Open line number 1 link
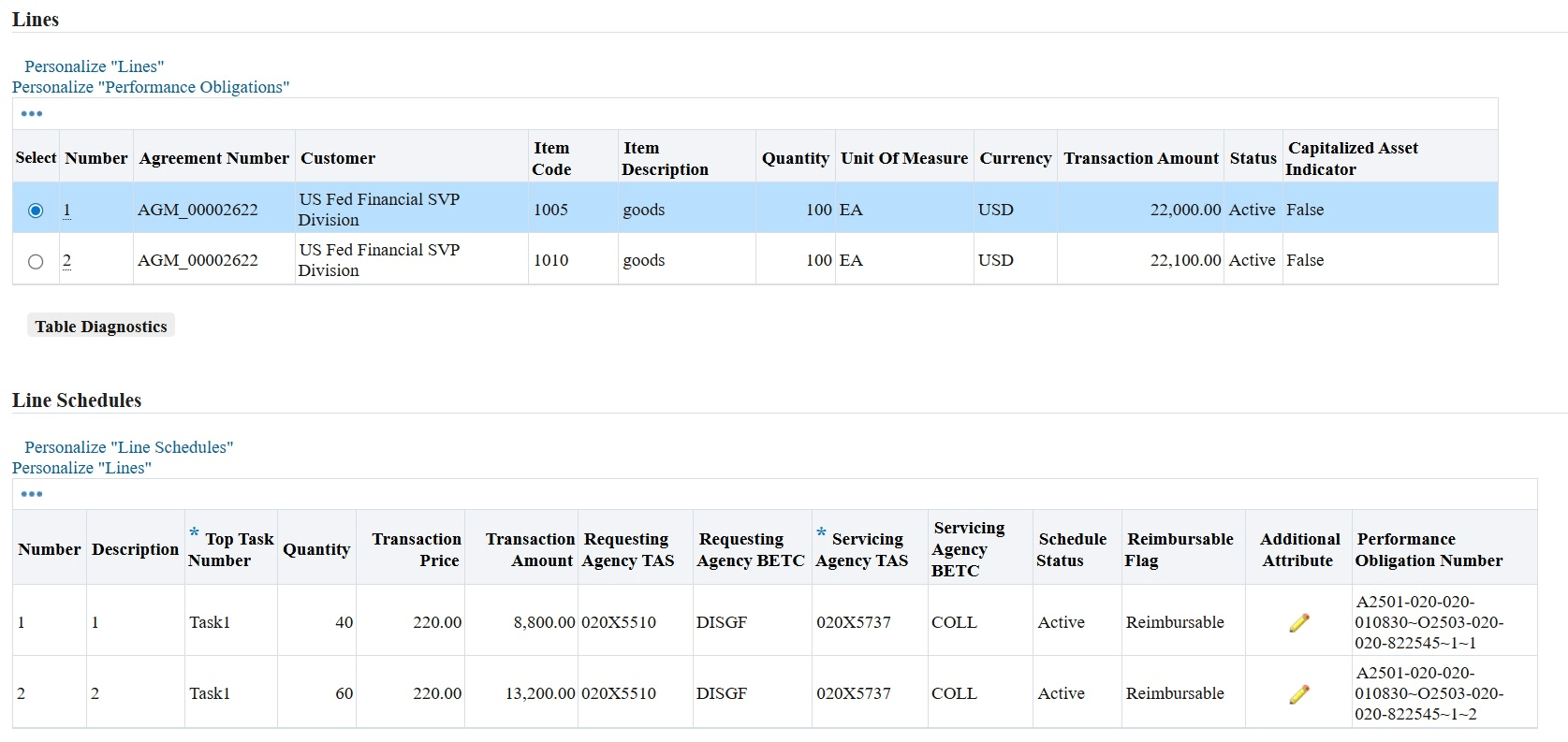The height and width of the screenshot is (742, 1568). click(66, 211)
